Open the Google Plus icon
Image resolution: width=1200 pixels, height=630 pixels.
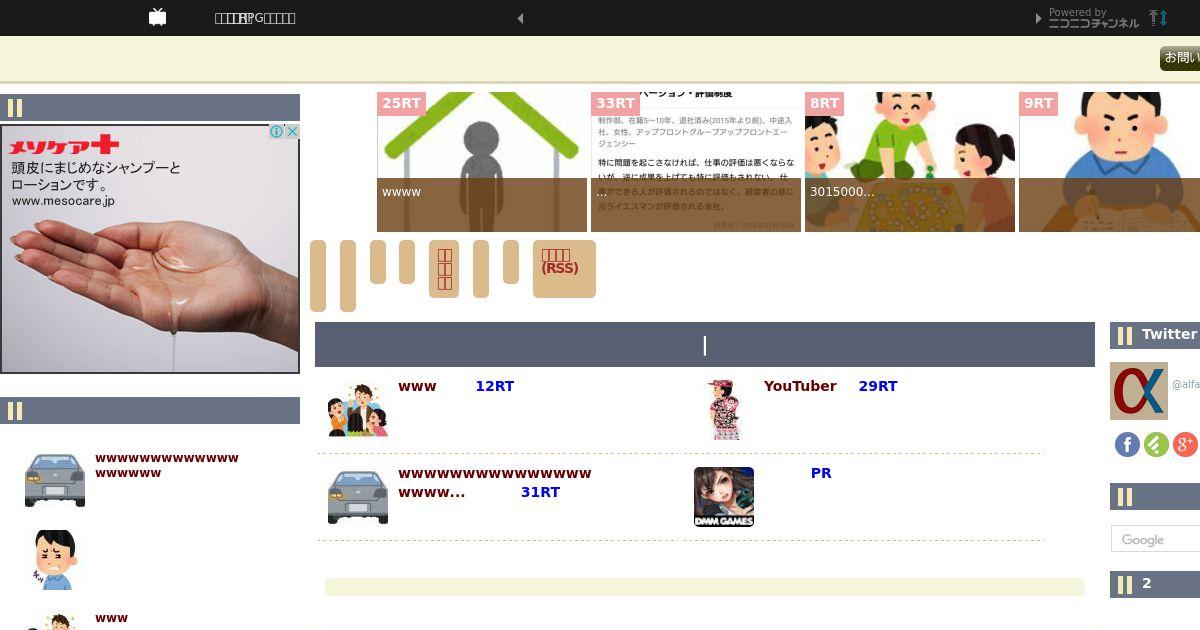pos(1185,445)
